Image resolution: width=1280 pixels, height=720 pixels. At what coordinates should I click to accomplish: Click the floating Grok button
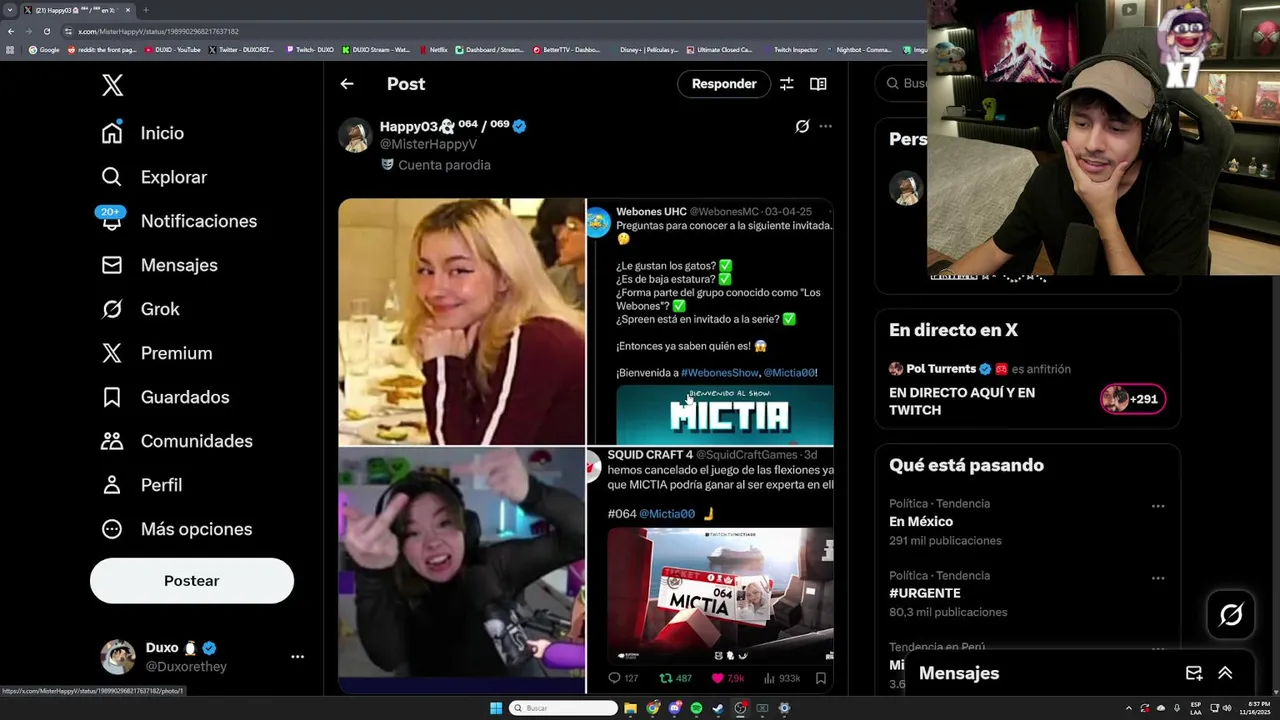point(1231,615)
